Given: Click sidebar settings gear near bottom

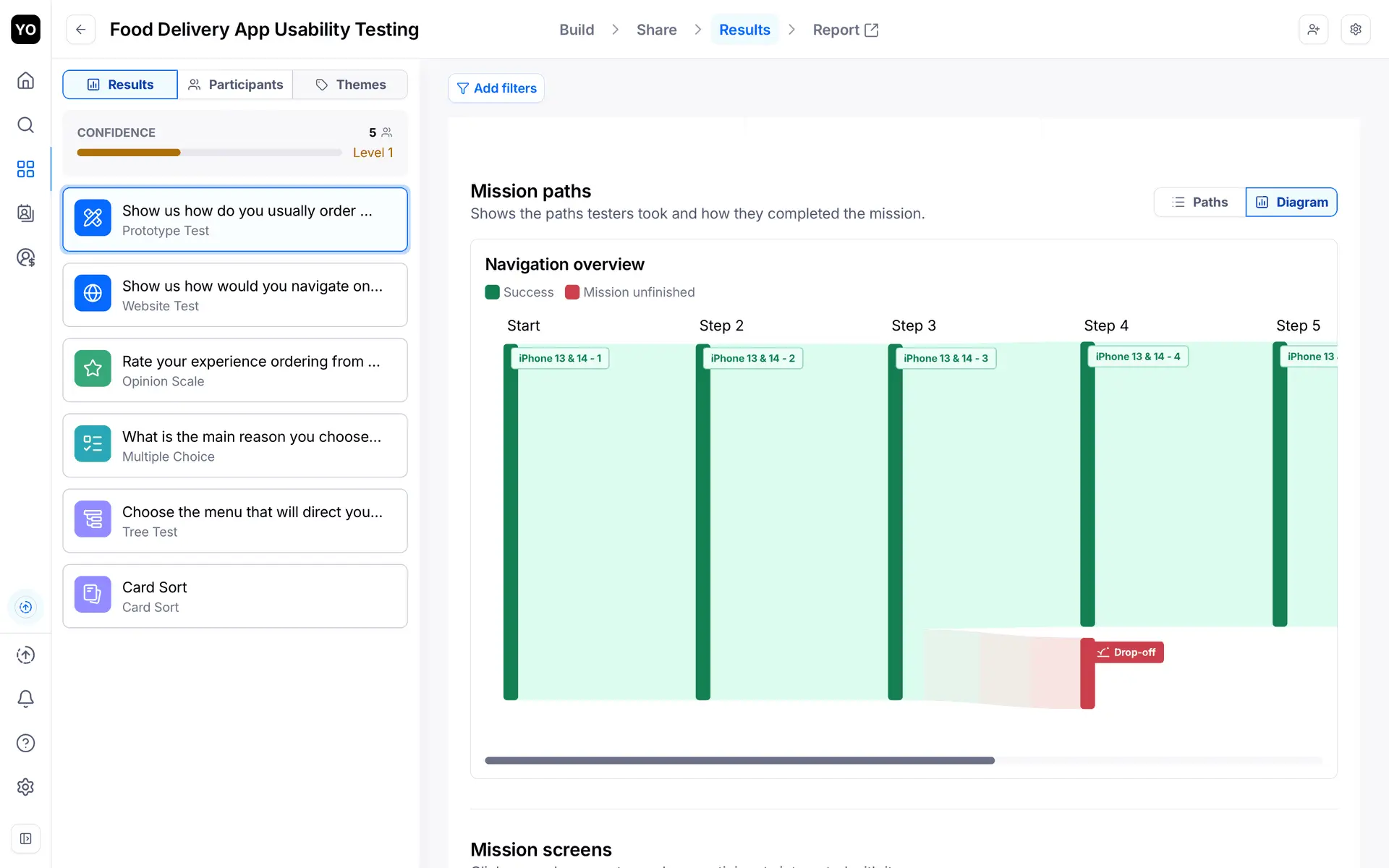Looking at the screenshot, I should click(25, 787).
